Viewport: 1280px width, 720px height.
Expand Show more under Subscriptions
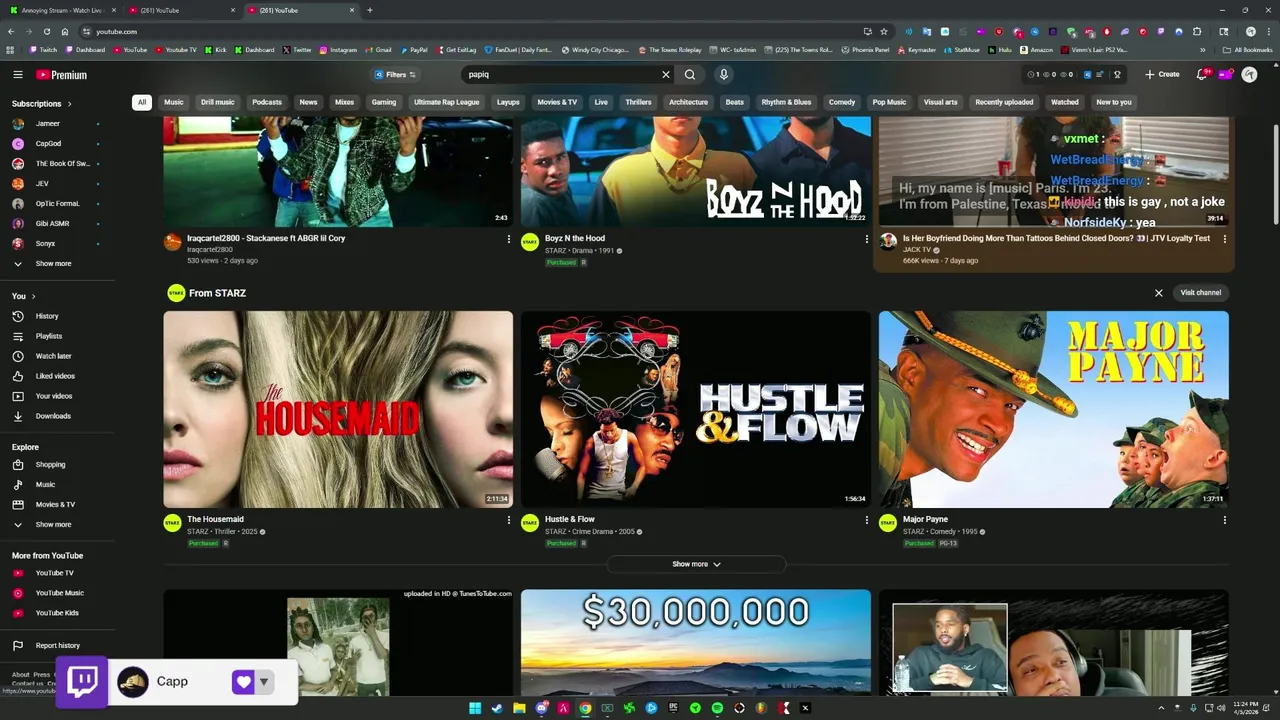coord(53,263)
